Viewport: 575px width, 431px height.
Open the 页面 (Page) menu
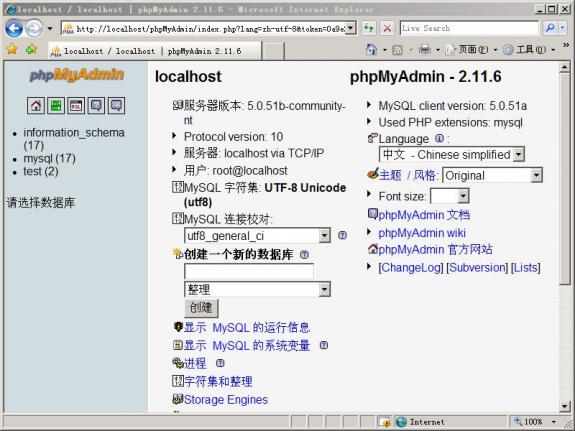click(x=472, y=50)
